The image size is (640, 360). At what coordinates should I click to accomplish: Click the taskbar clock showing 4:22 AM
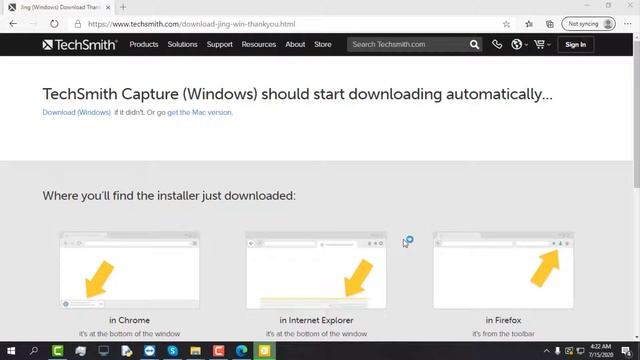601,351
